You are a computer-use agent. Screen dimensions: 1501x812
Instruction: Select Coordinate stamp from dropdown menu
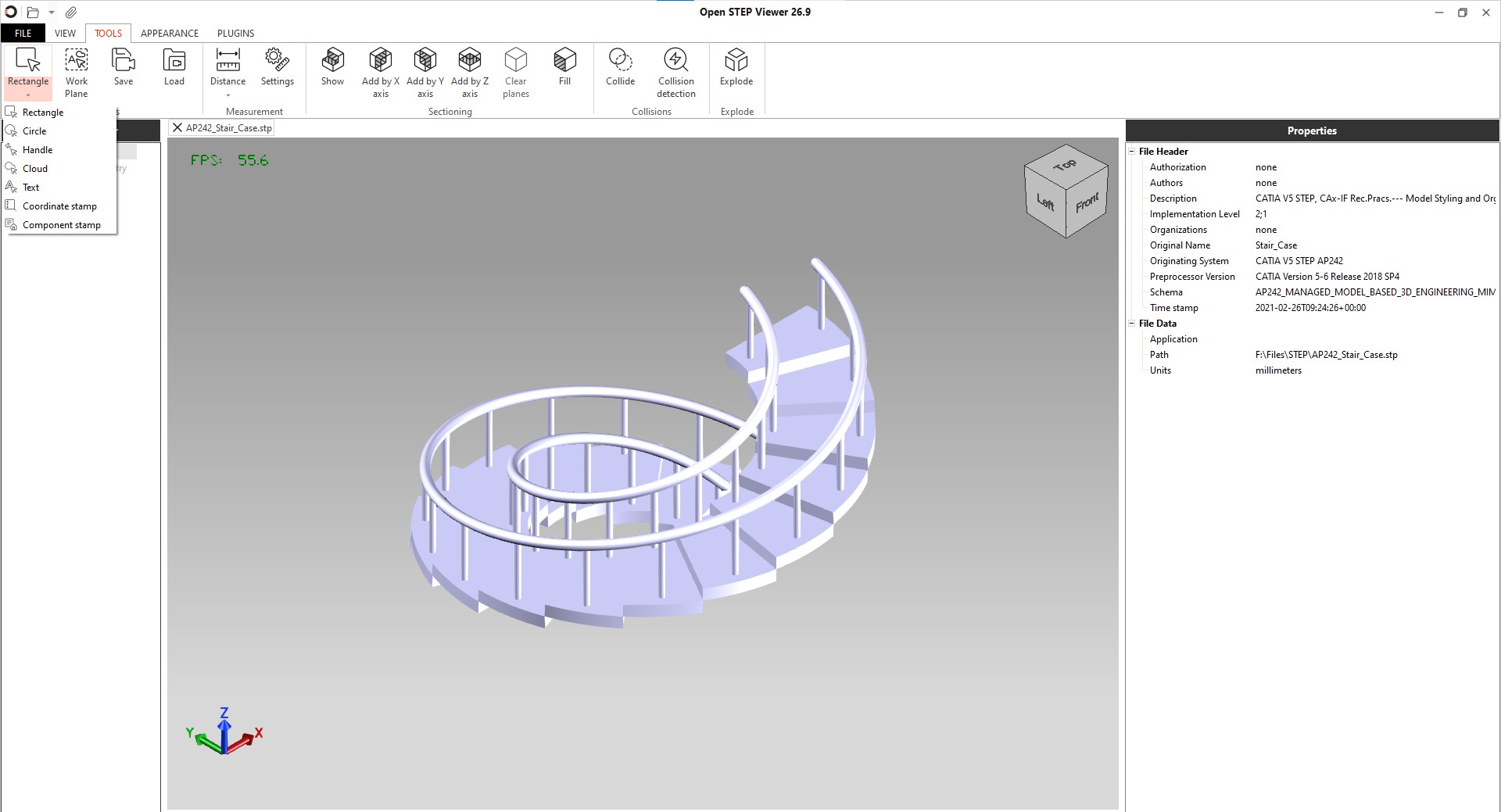(59, 206)
